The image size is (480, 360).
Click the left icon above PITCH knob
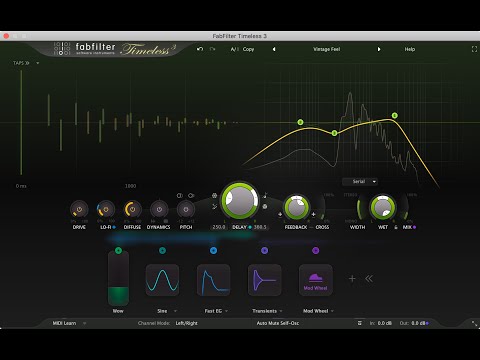pos(180,195)
